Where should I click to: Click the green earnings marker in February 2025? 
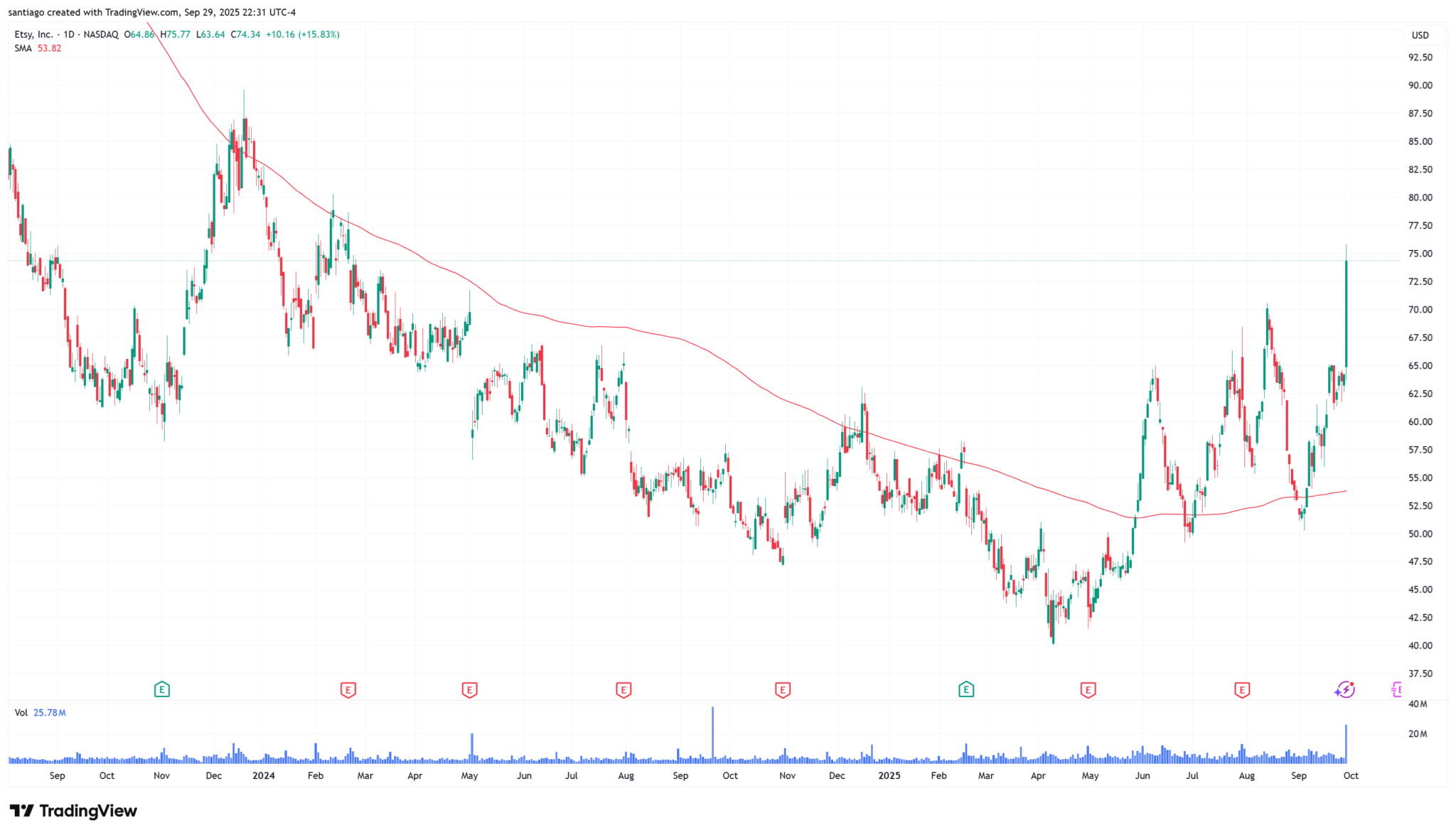(966, 689)
